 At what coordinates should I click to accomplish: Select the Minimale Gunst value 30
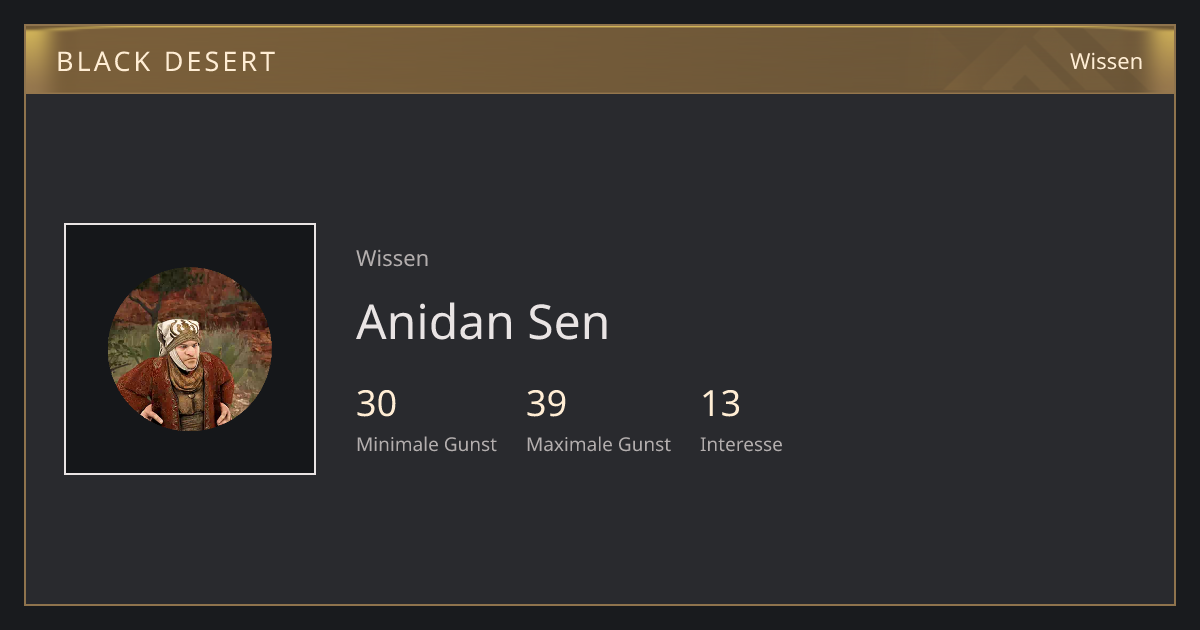pyautogui.click(x=376, y=404)
